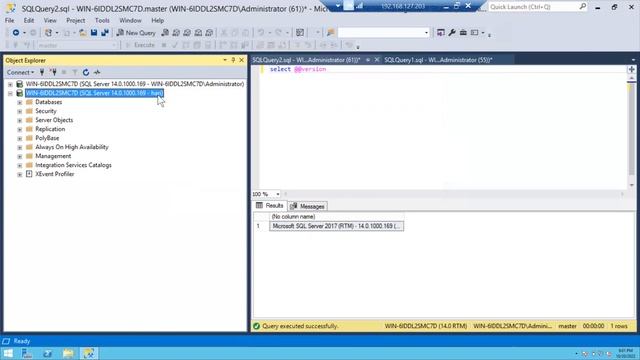
Task: Expand the XEvent Profiler node
Action: (x=20, y=174)
